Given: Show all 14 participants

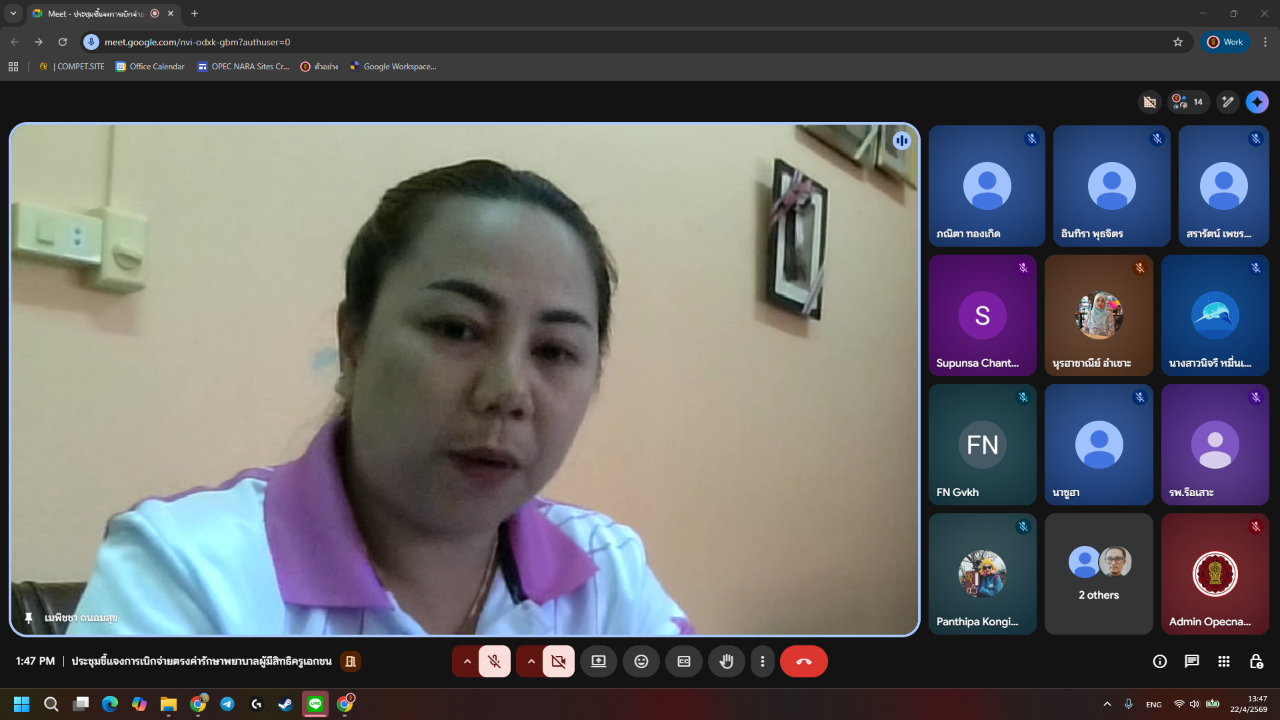Looking at the screenshot, I should point(1188,102).
